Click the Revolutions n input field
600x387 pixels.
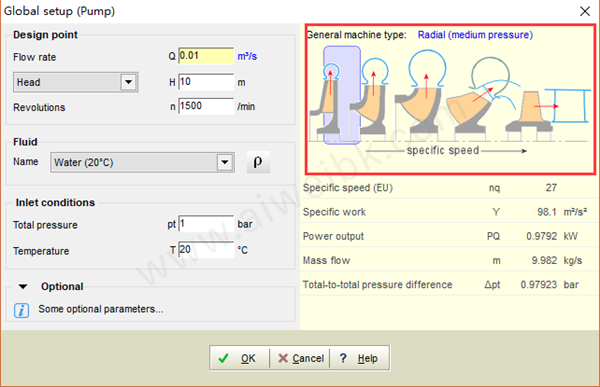206,106
